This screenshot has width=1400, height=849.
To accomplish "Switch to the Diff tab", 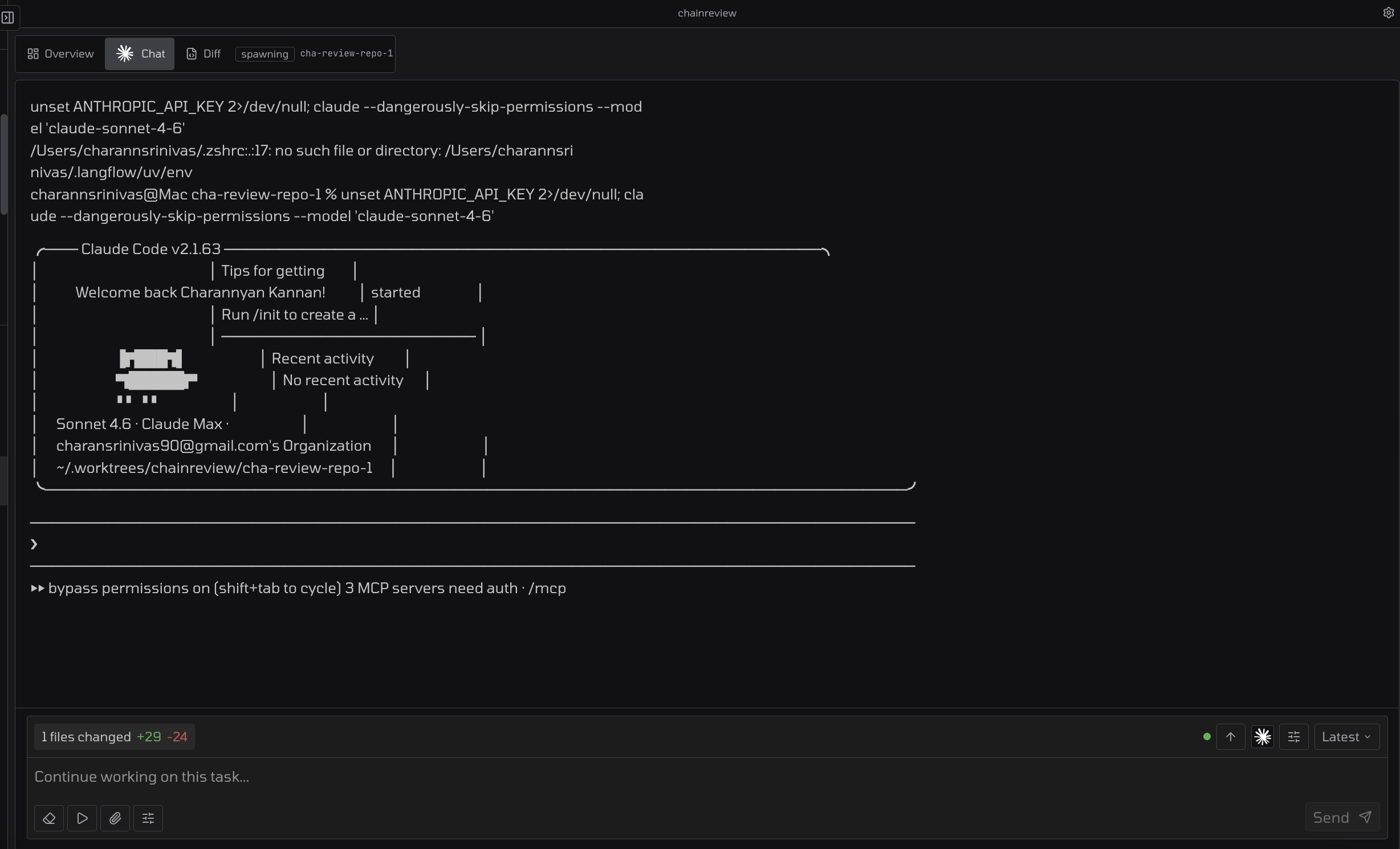I will click(204, 54).
